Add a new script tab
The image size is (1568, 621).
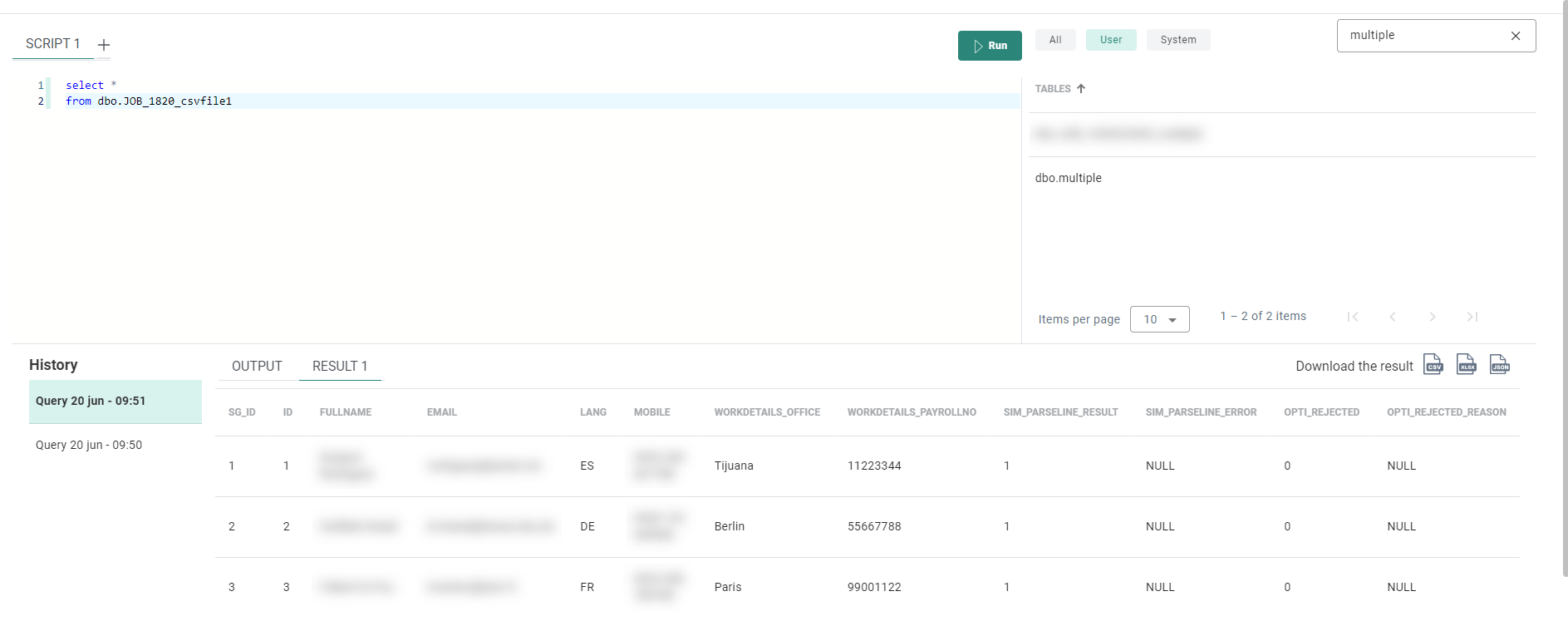click(x=104, y=45)
